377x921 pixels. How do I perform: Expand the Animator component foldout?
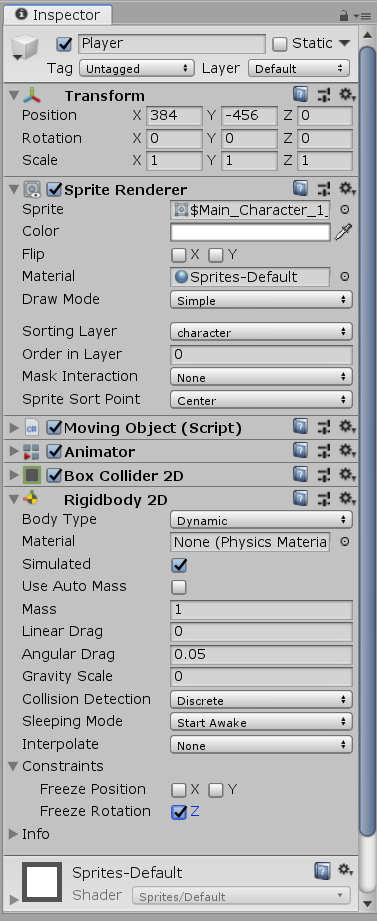[x=14, y=451]
